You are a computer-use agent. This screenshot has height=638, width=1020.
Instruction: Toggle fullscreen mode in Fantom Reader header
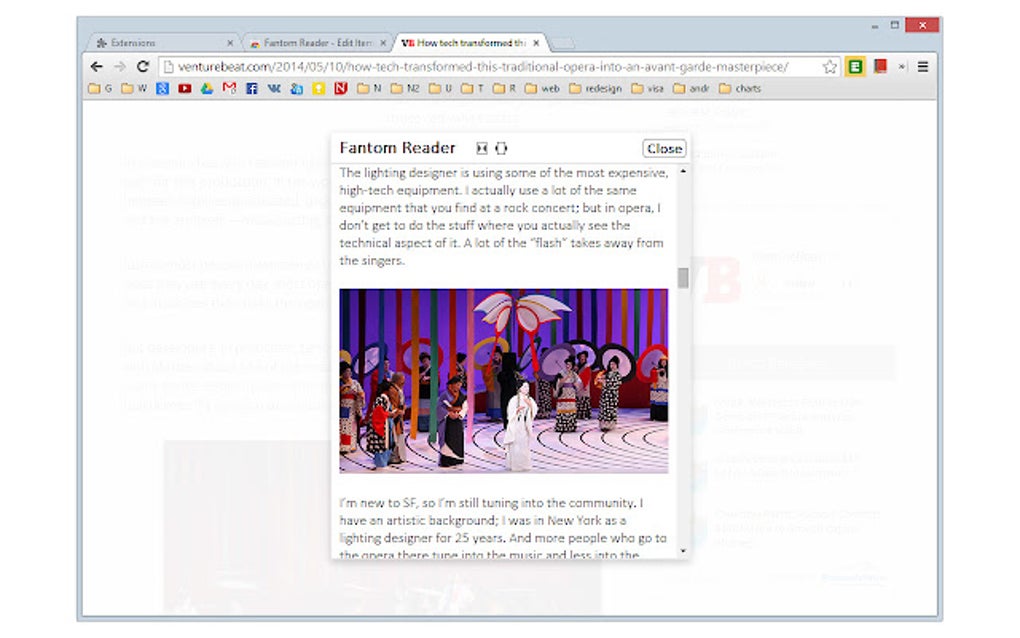[x=482, y=147]
